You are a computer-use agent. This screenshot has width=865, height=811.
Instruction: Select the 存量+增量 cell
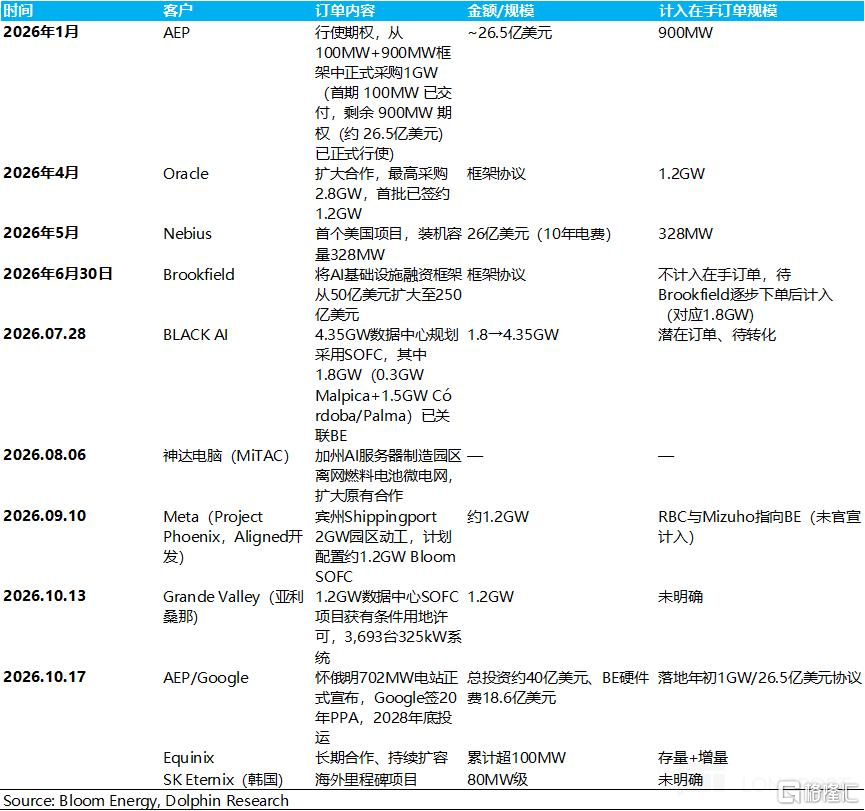693,757
